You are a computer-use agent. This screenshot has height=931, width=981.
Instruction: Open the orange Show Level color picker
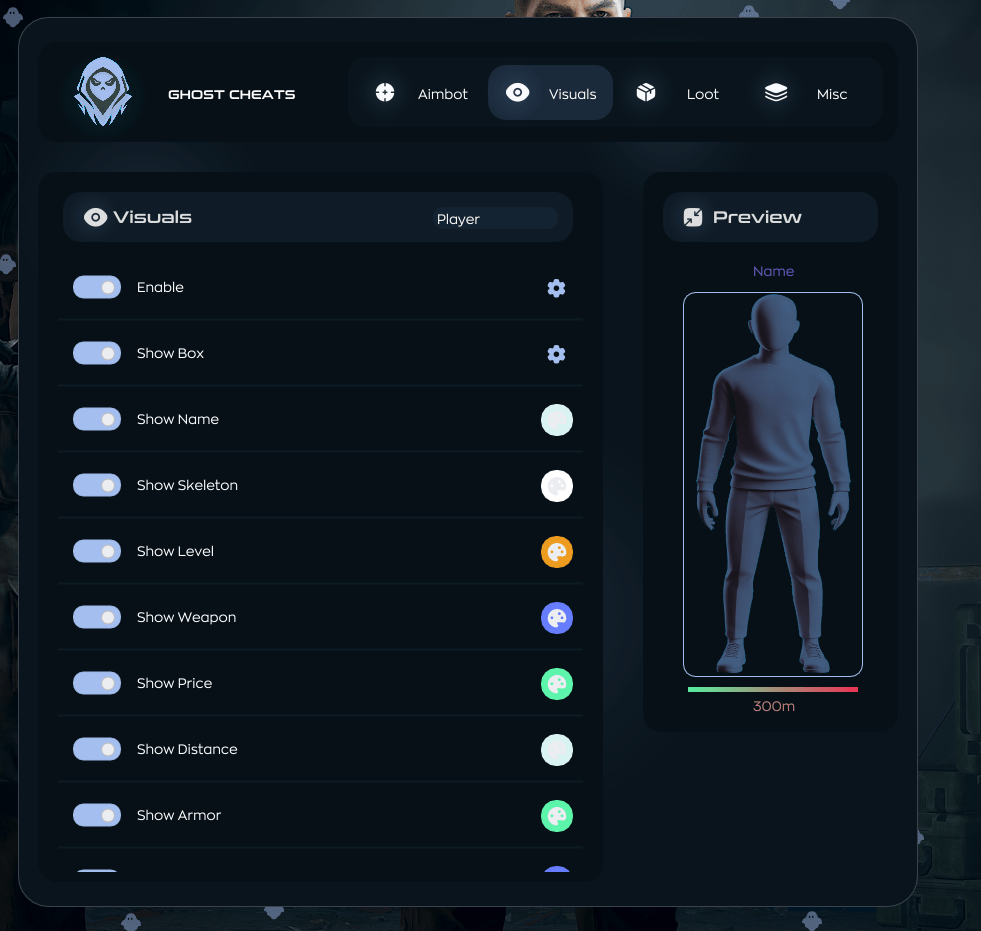pyautogui.click(x=557, y=552)
